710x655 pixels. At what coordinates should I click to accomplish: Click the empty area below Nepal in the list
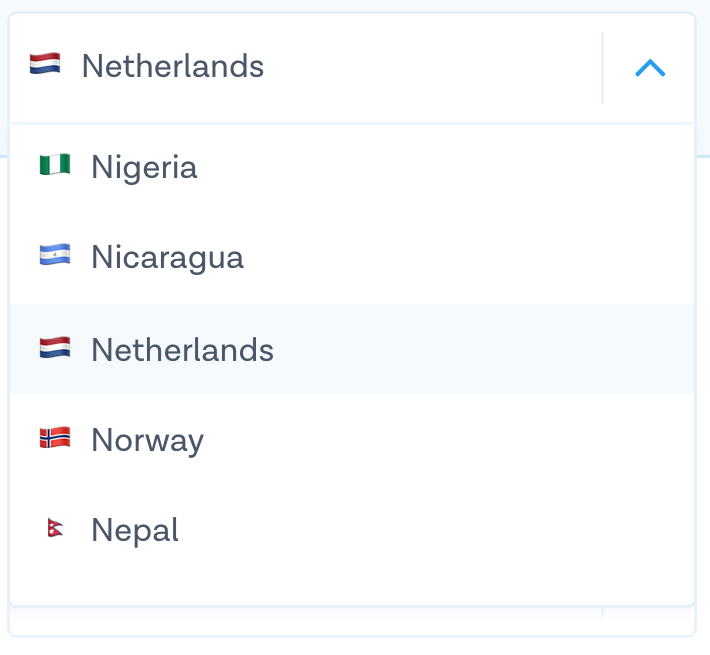350,585
